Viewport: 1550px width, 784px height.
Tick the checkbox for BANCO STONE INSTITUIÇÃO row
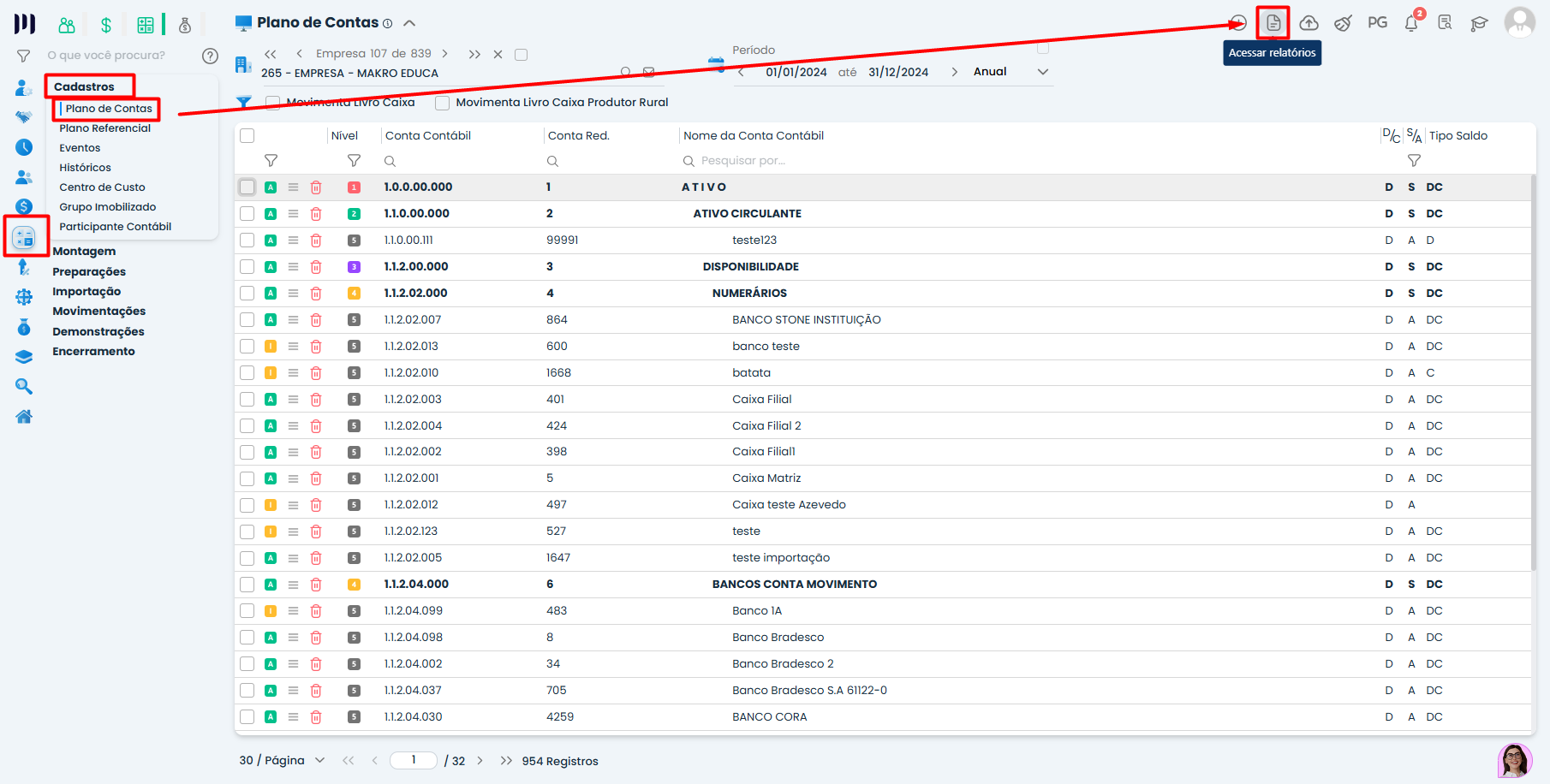pos(247,320)
